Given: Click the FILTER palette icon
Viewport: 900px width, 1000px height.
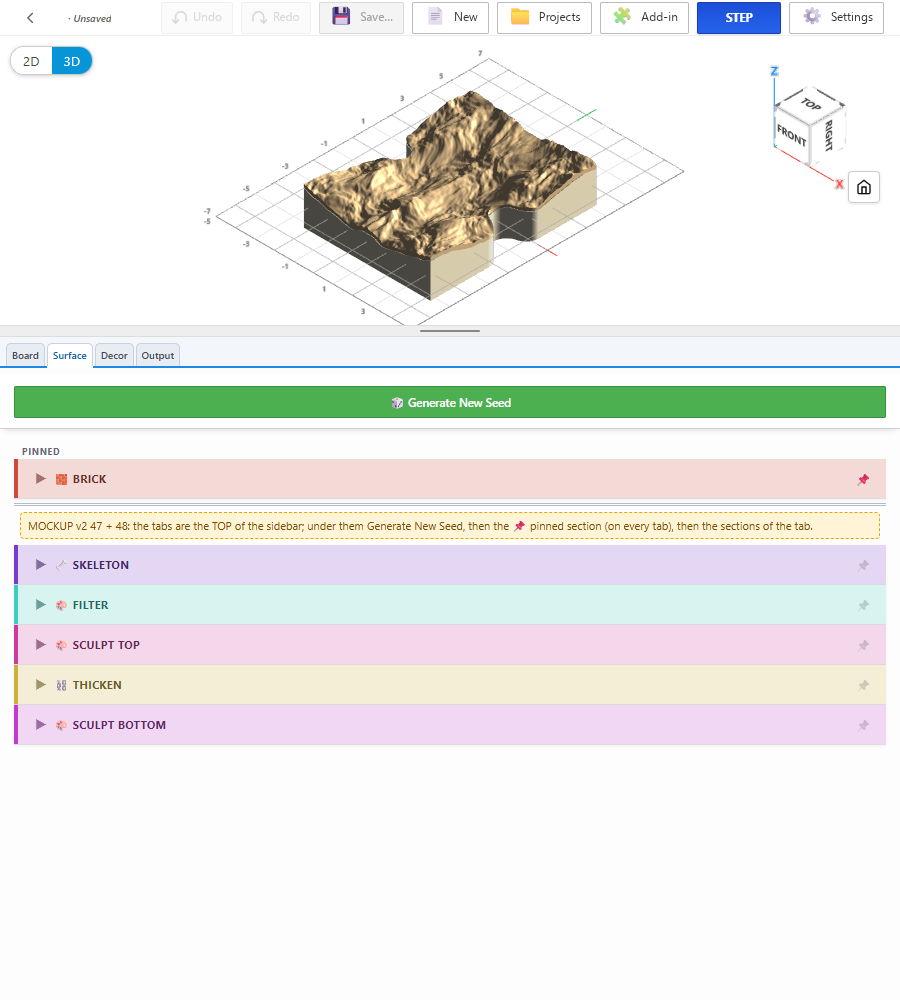Looking at the screenshot, I should coord(61,605).
